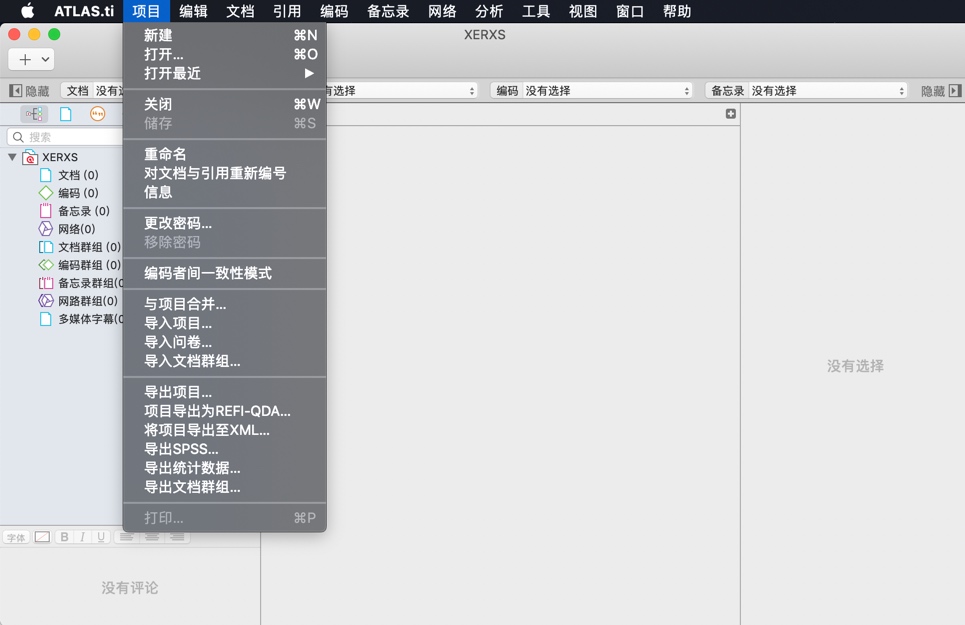Choose 导出项目... menu entry
The height and width of the screenshot is (625, 965).
pyautogui.click(x=225, y=391)
